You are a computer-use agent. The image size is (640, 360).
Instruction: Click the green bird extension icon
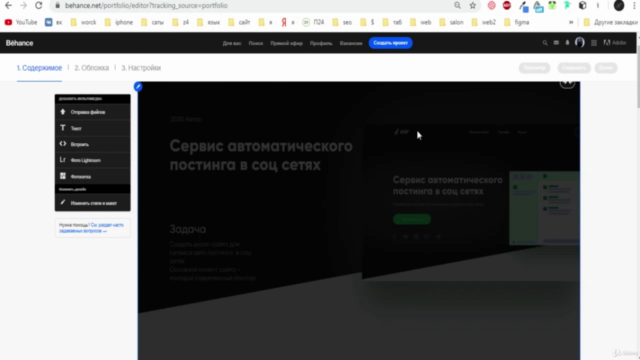pyautogui.click(x=567, y=6)
